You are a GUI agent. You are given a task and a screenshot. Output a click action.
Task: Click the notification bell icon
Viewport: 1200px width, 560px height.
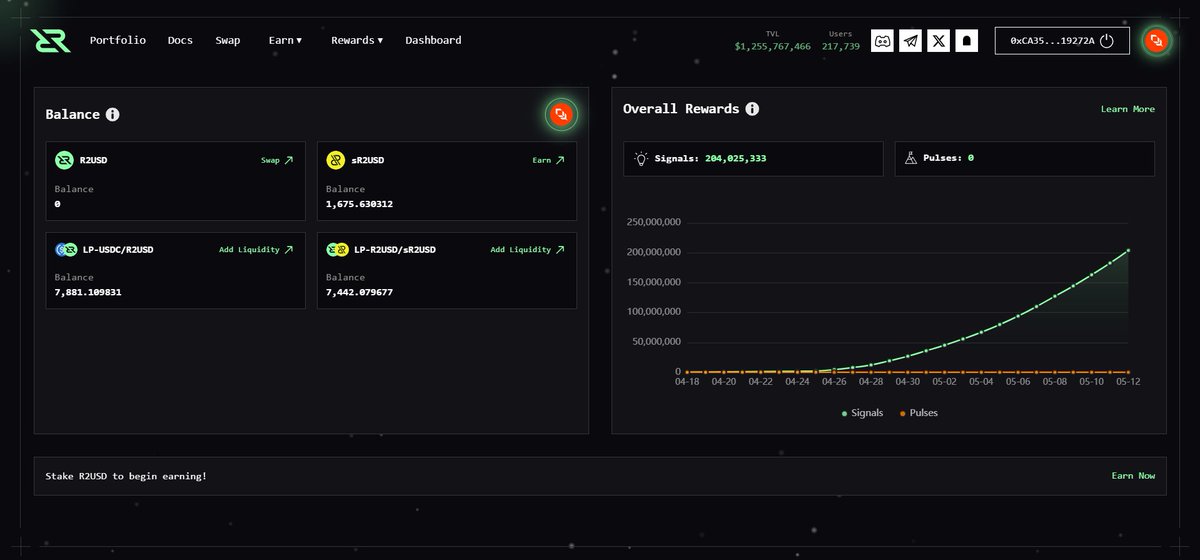coord(966,41)
